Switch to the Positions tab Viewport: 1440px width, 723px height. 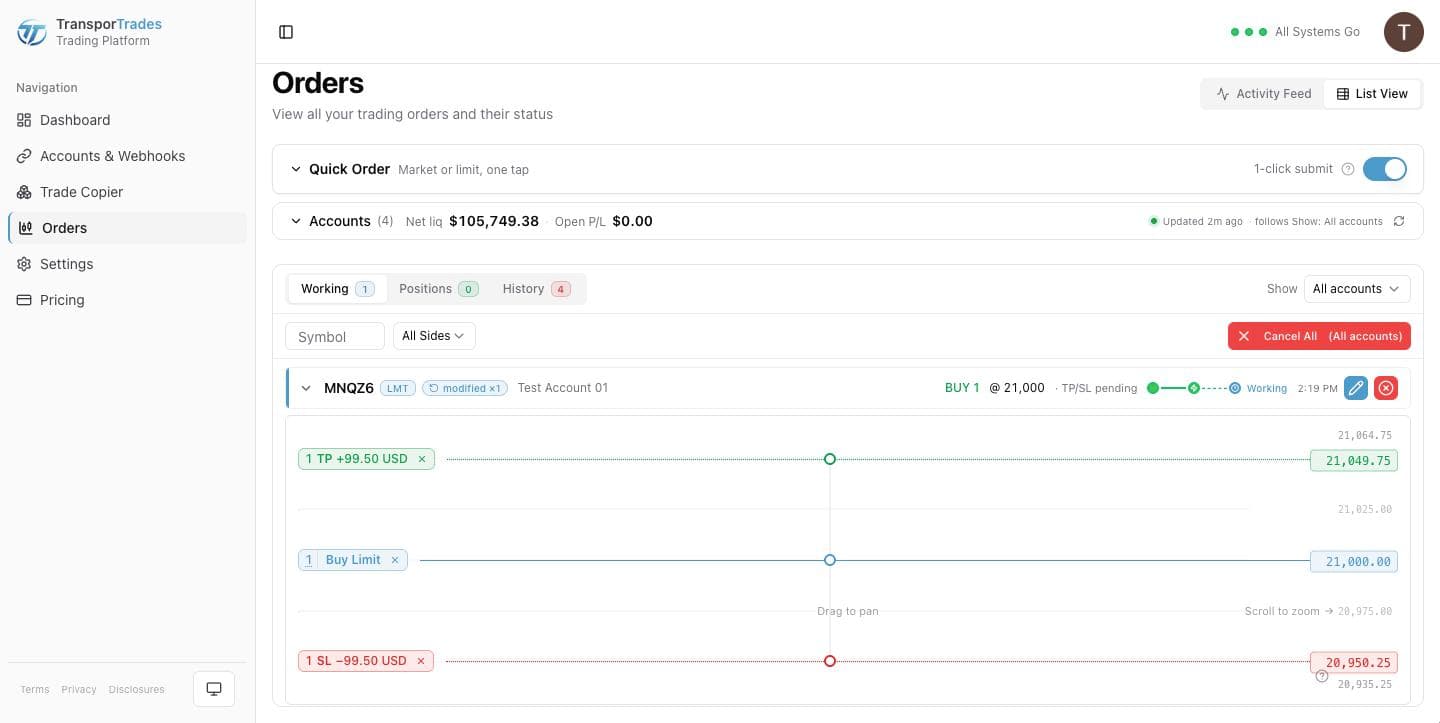click(x=438, y=289)
